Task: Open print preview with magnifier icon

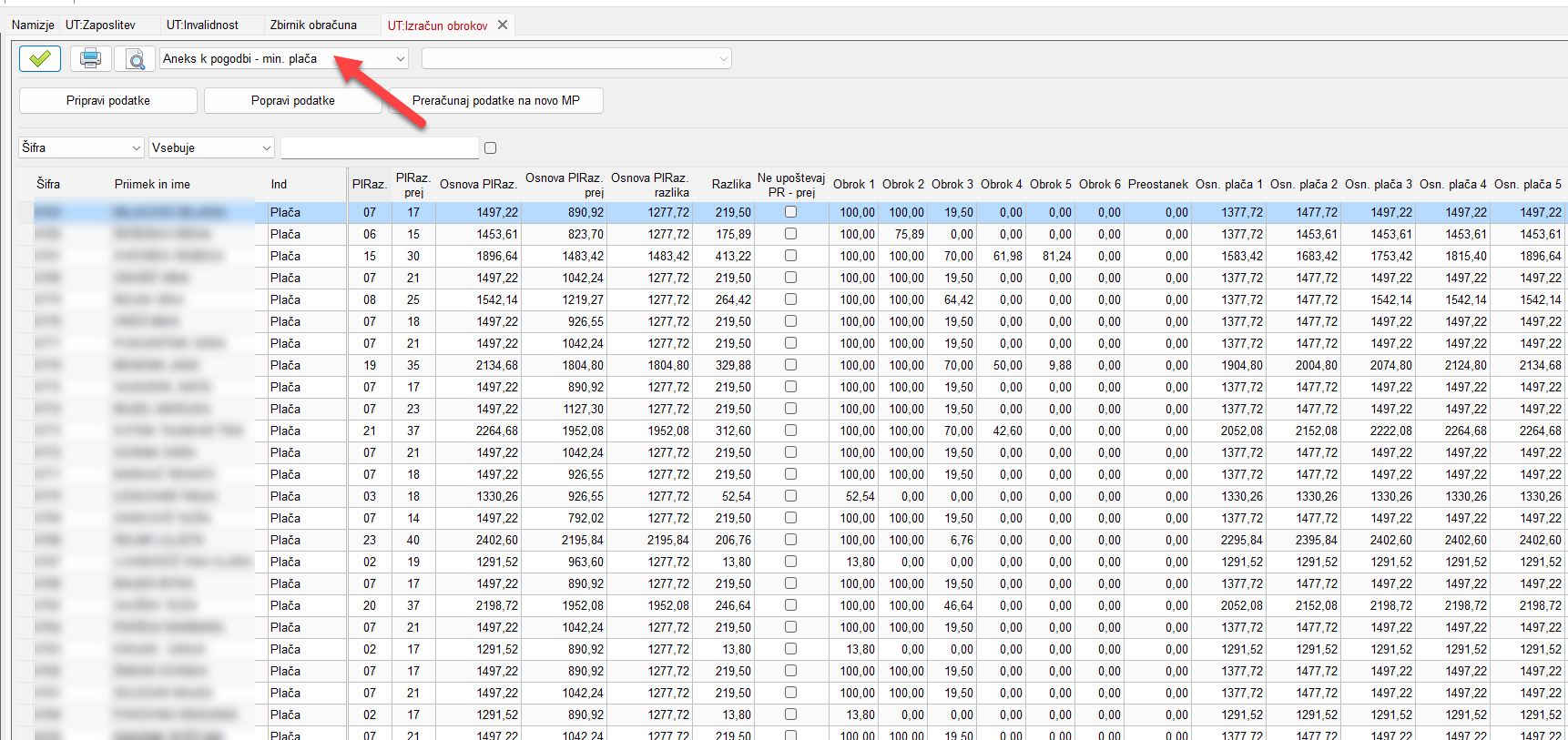Action: (x=135, y=59)
